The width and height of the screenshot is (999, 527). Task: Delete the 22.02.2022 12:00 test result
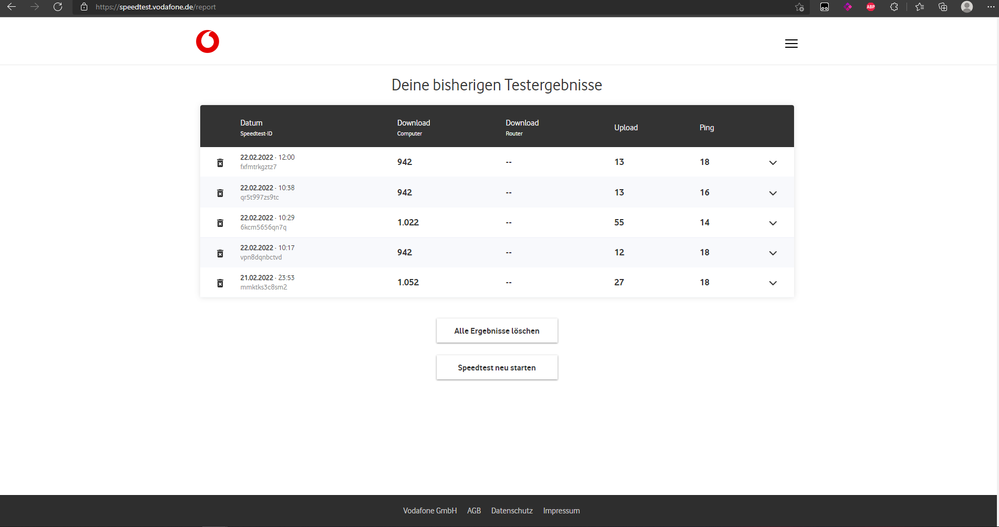click(220, 162)
